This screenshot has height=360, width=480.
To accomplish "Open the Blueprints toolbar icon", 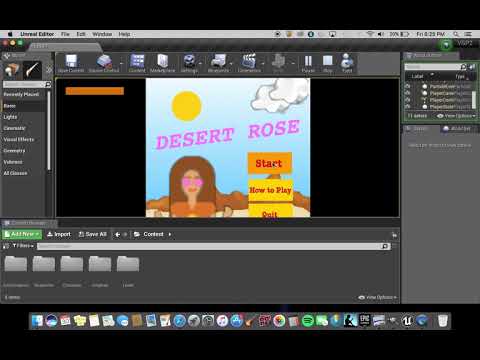I will point(218,63).
